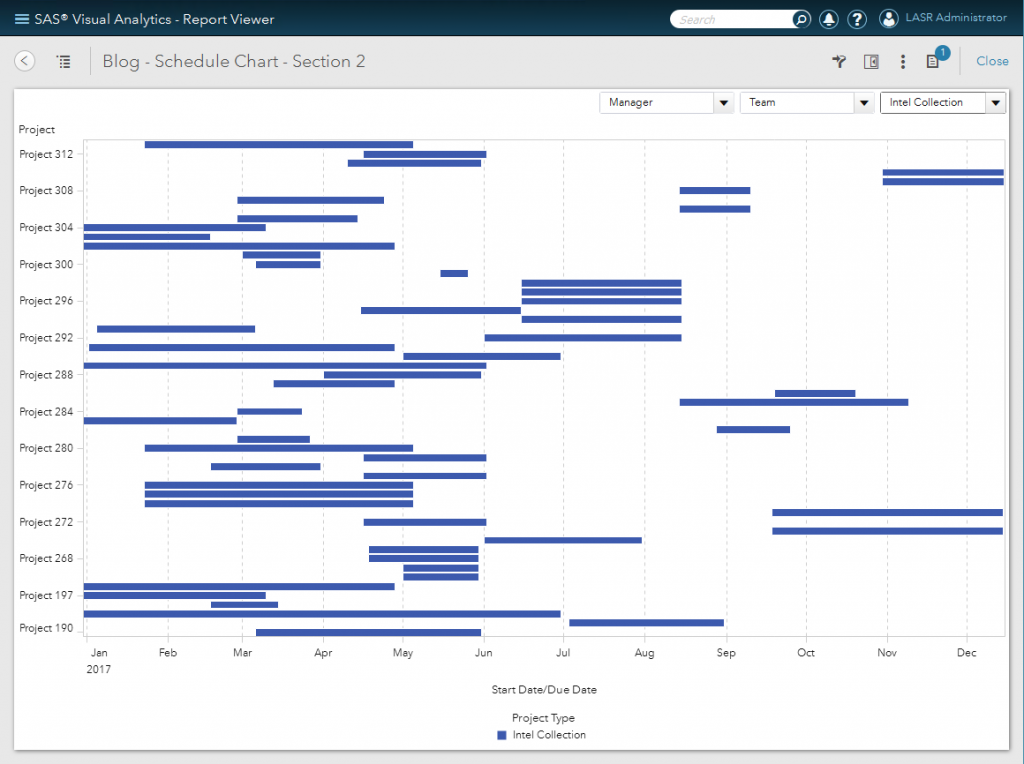Go back using the back arrow
This screenshot has height=764, width=1024.
(24, 61)
